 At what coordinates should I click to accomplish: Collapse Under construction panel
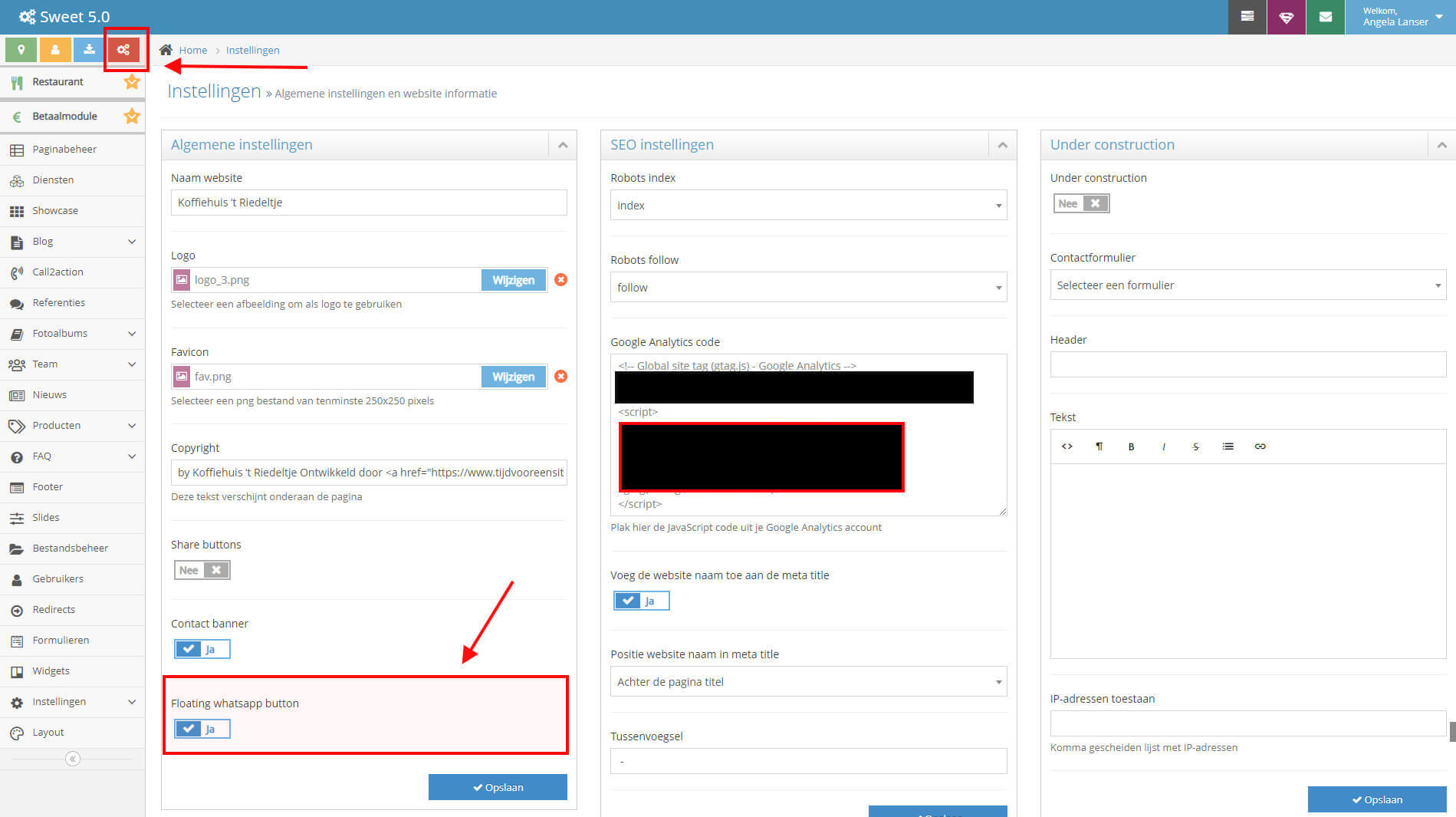(x=1441, y=145)
